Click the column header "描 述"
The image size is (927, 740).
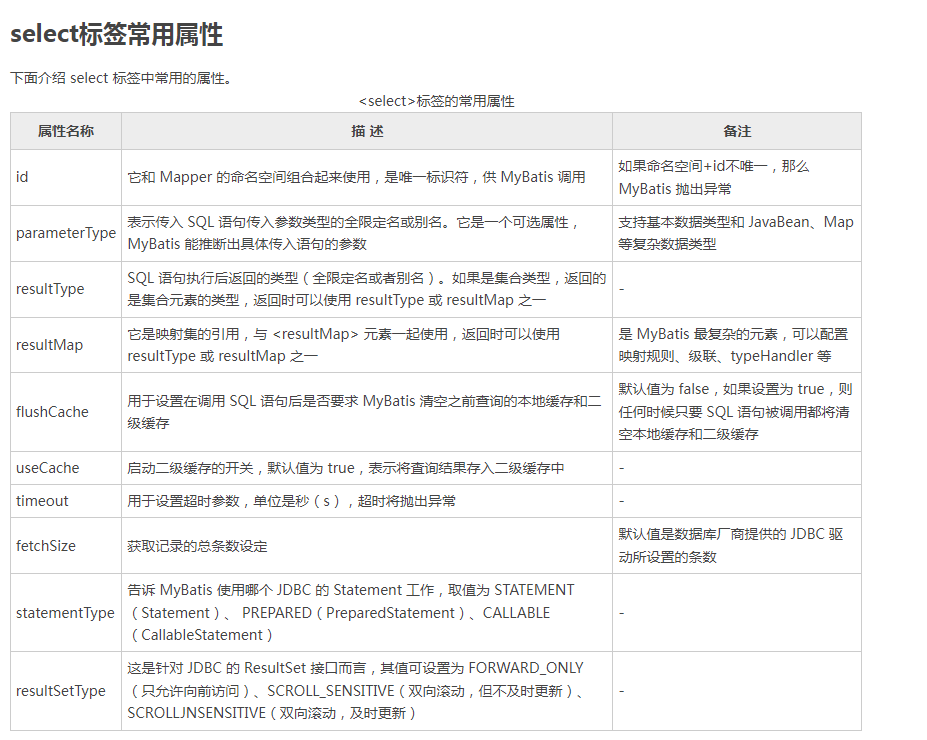click(x=367, y=131)
